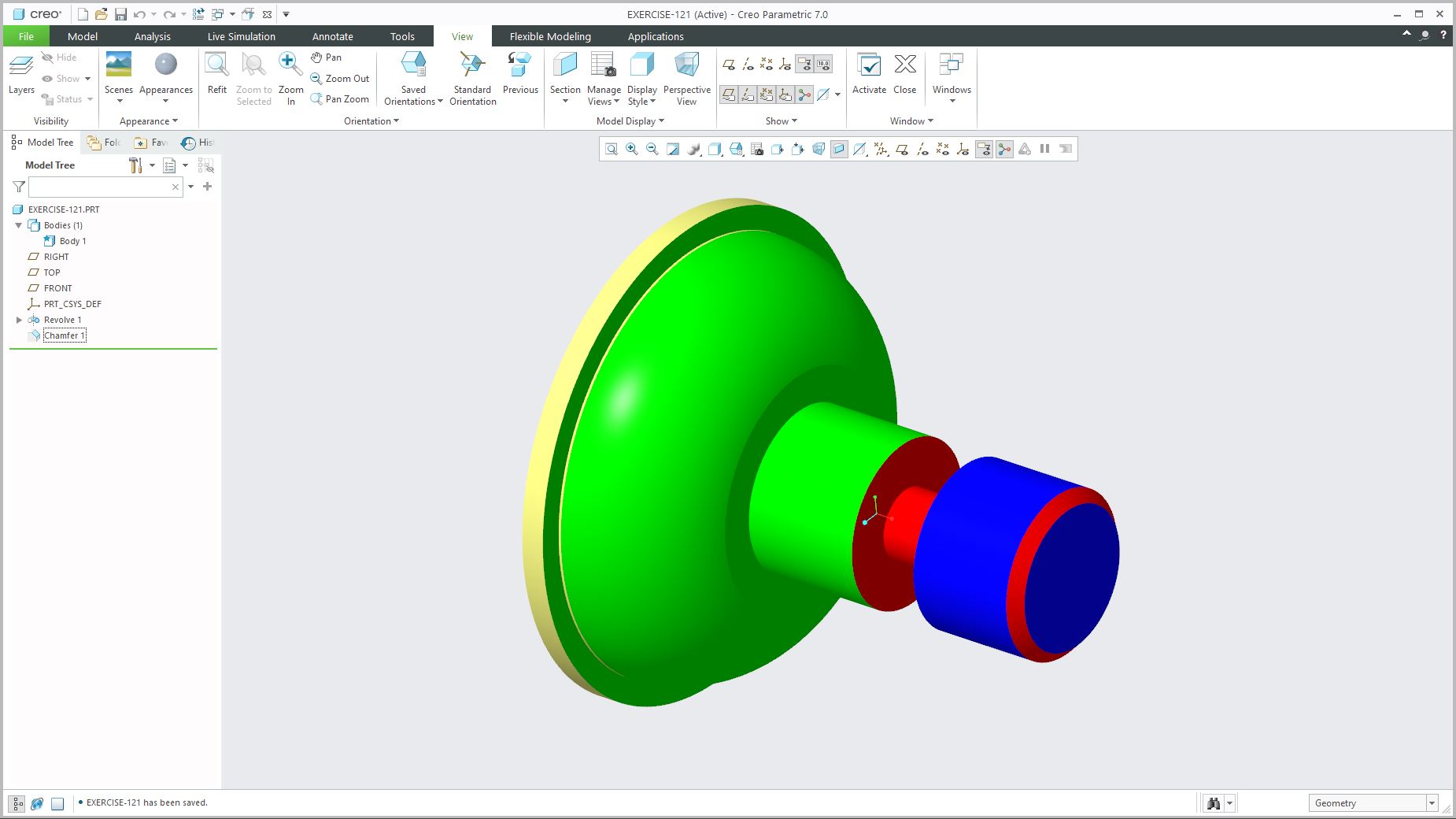The image size is (1456, 819).
Task: Expand the Revolve 1 feature
Action: coord(19,320)
